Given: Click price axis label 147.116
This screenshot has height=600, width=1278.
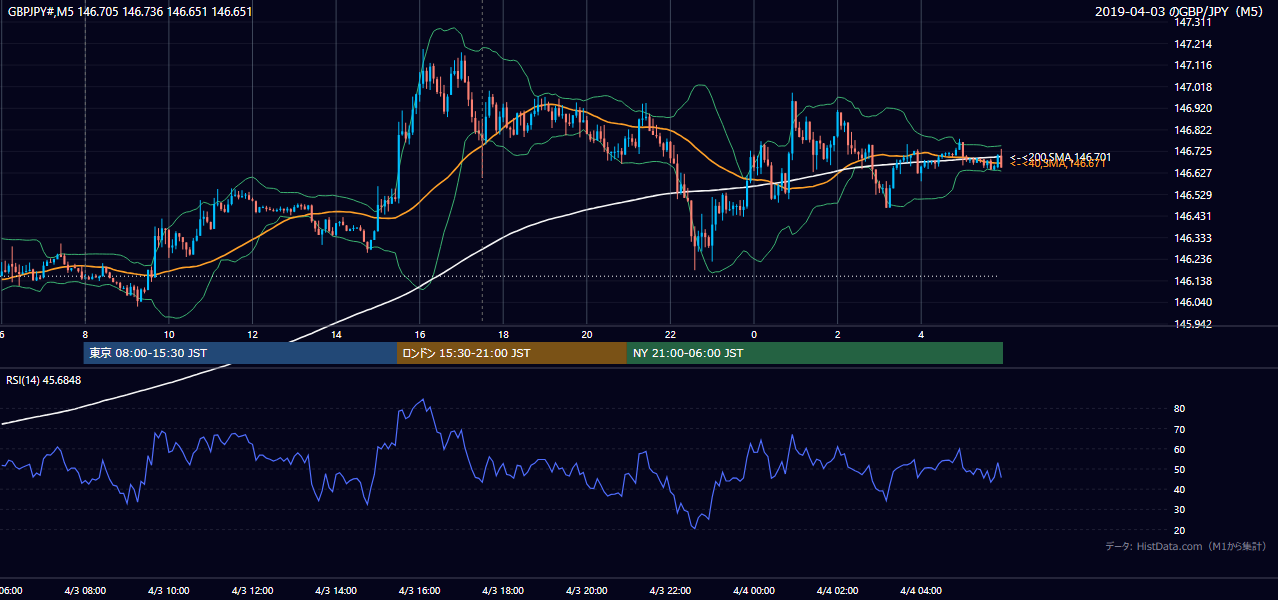Looking at the screenshot, I should click(x=1193, y=65).
